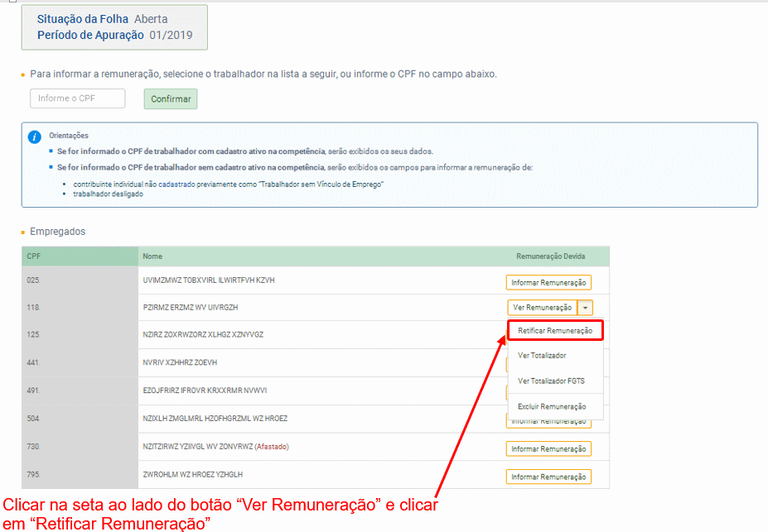
Task: Click Informar Remuneração for CPF 025
Action: tap(549, 283)
